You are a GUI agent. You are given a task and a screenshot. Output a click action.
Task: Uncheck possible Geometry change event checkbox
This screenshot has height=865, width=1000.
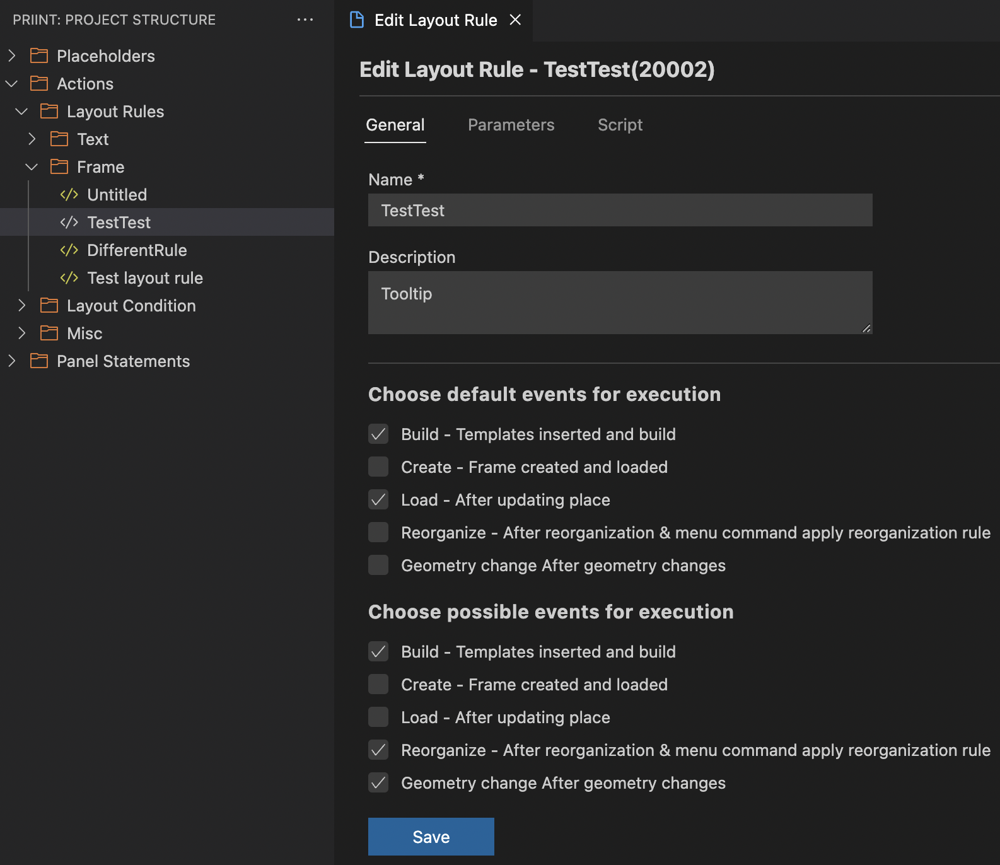click(378, 782)
